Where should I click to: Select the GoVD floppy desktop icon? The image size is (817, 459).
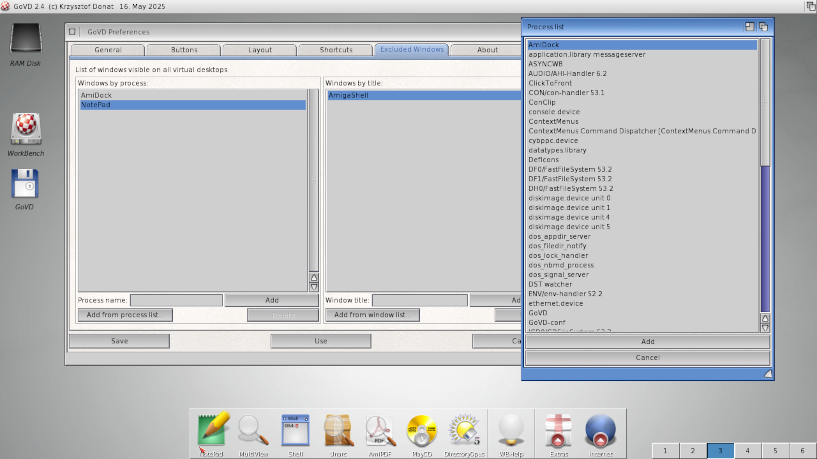click(x=25, y=184)
